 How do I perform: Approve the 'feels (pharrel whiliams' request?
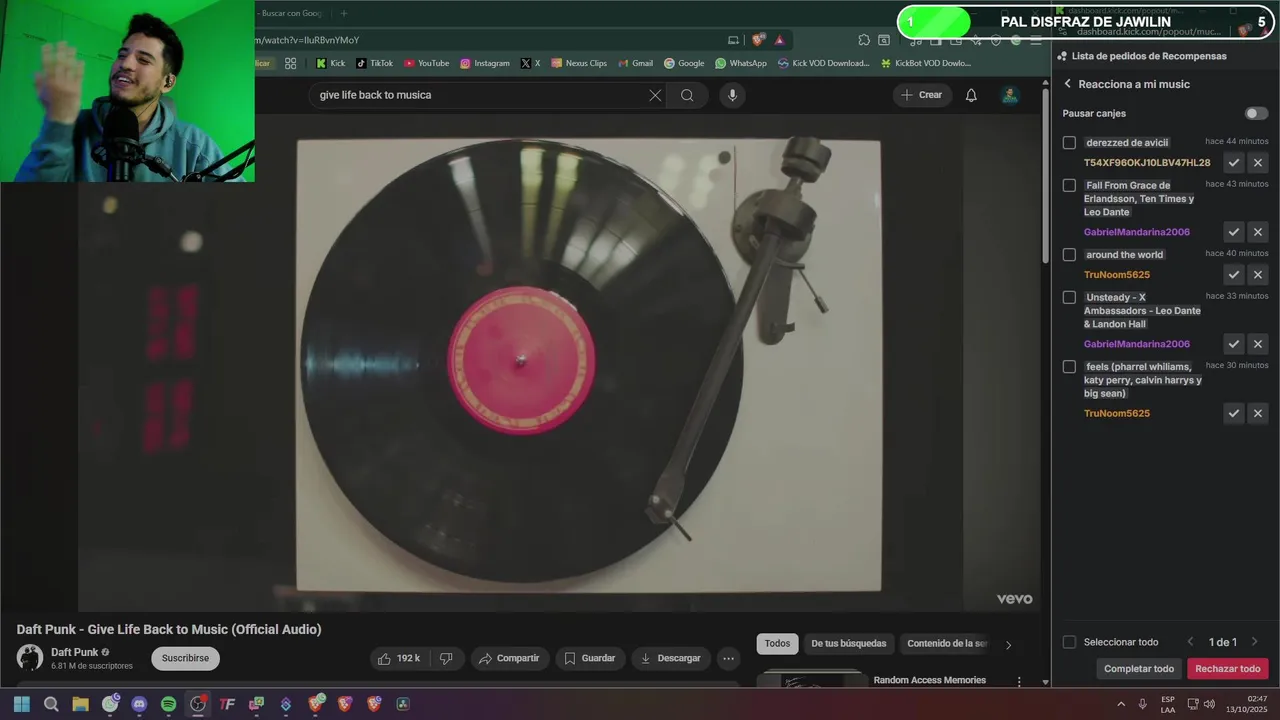point(1234,413)
